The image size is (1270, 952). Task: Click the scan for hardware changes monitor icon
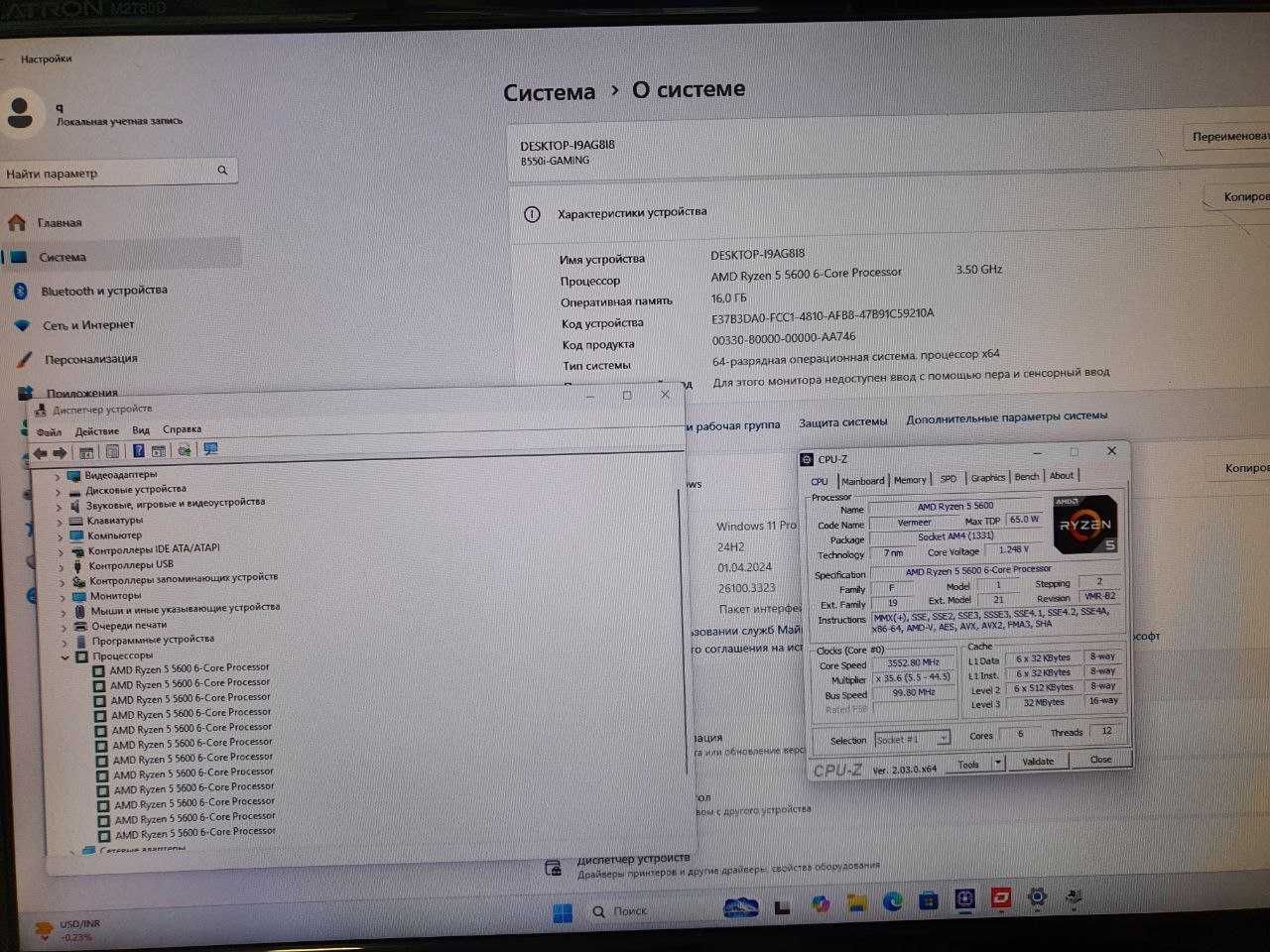coord(210,449)
